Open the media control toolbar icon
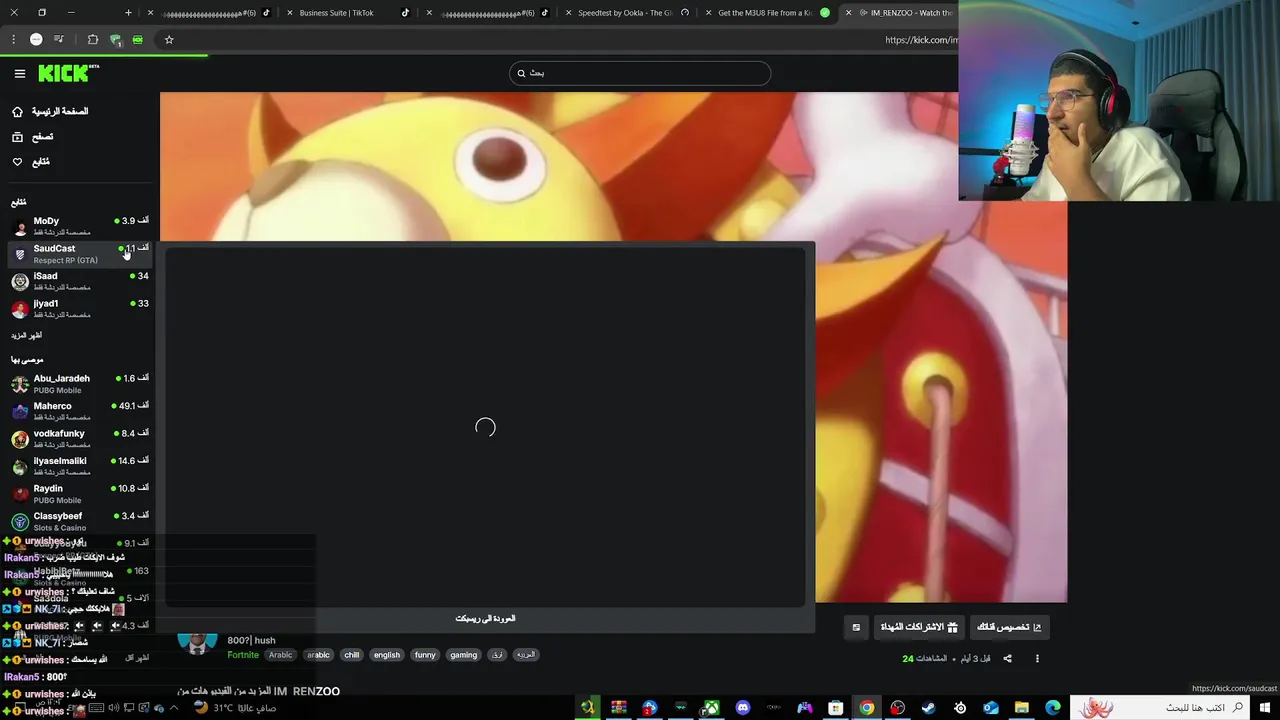Screen dimensions: 1280x720 pyautogui.click(x=59, y=39)
